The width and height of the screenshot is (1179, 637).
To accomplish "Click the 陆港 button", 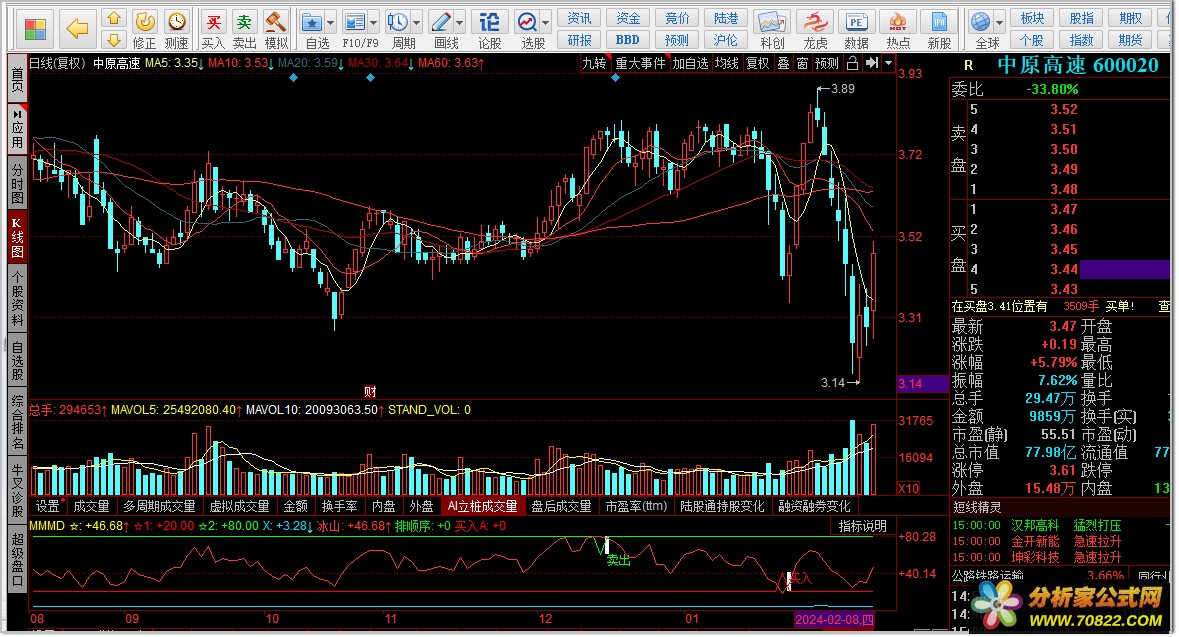I will 726,18.
